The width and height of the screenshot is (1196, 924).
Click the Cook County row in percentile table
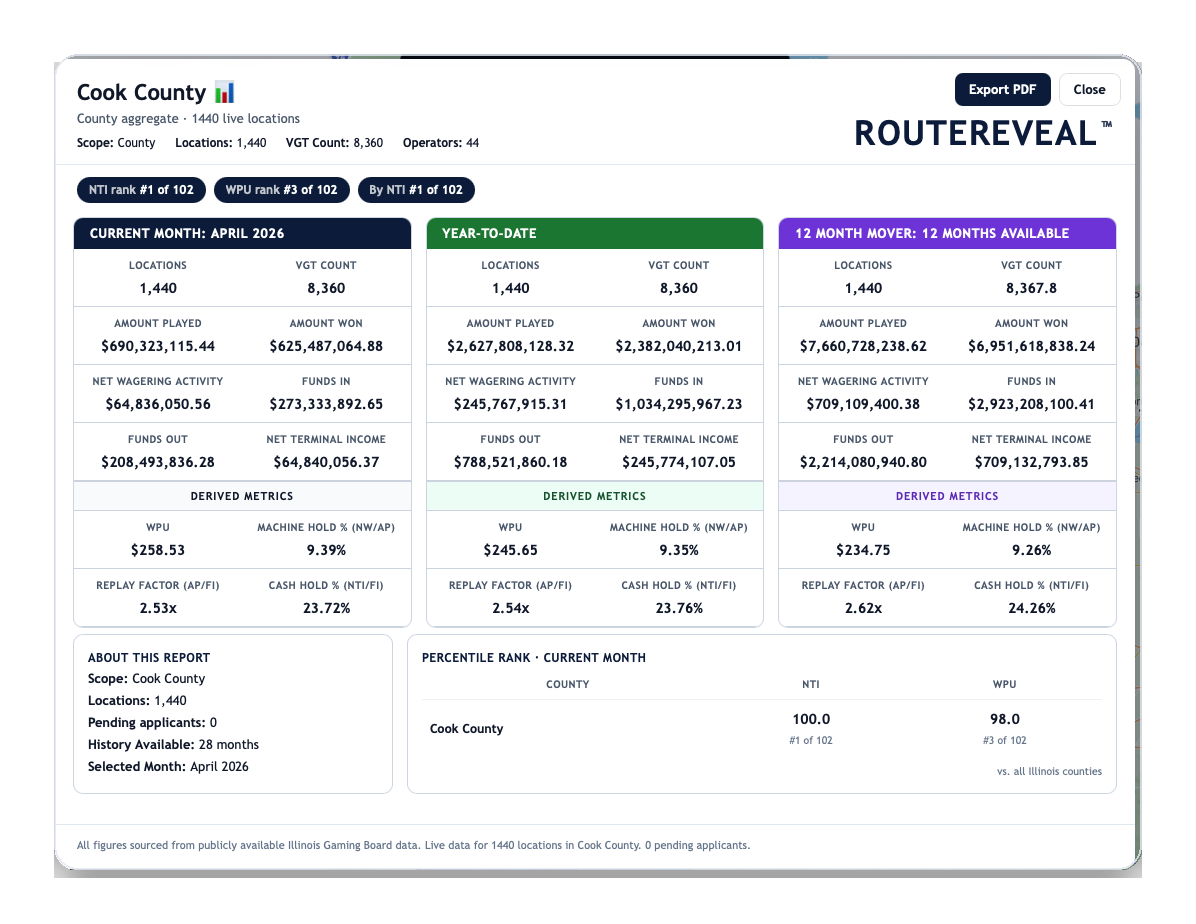coord(762,729)
